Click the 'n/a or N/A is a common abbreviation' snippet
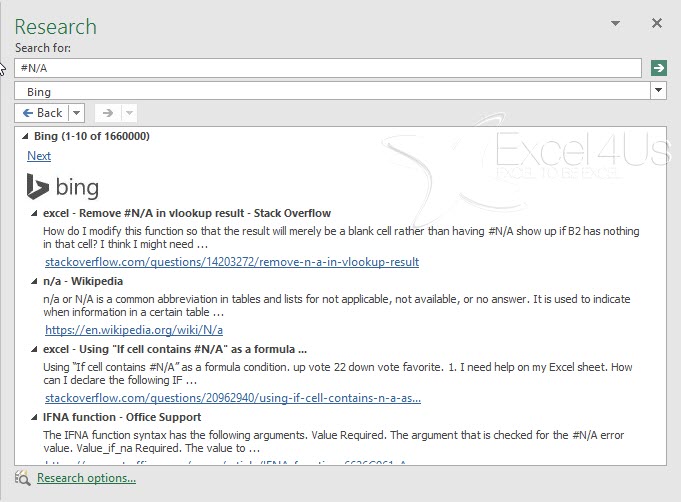This screenshot has width=681, height=502. (x=337, y=306)
